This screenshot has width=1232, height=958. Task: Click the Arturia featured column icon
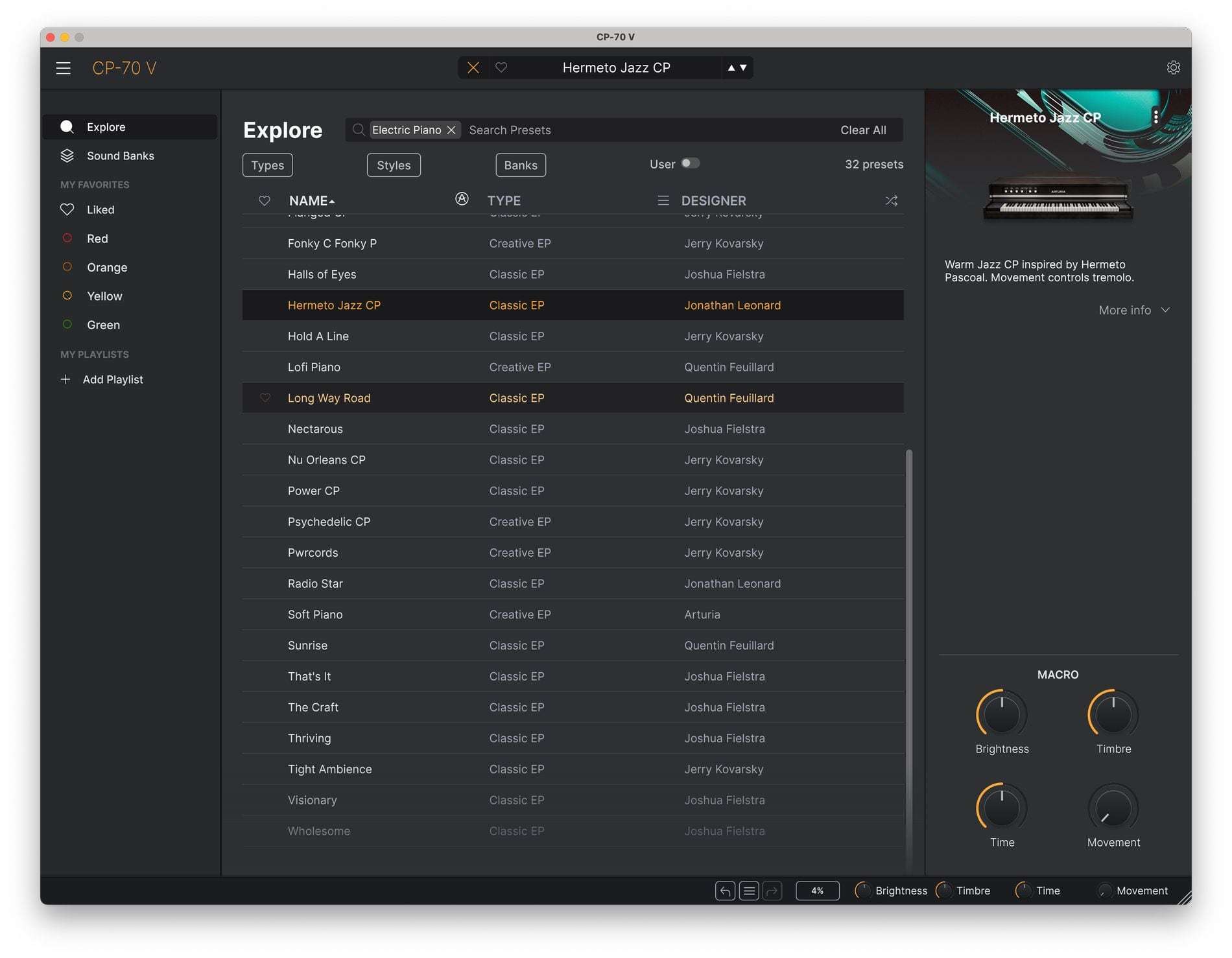462,199
